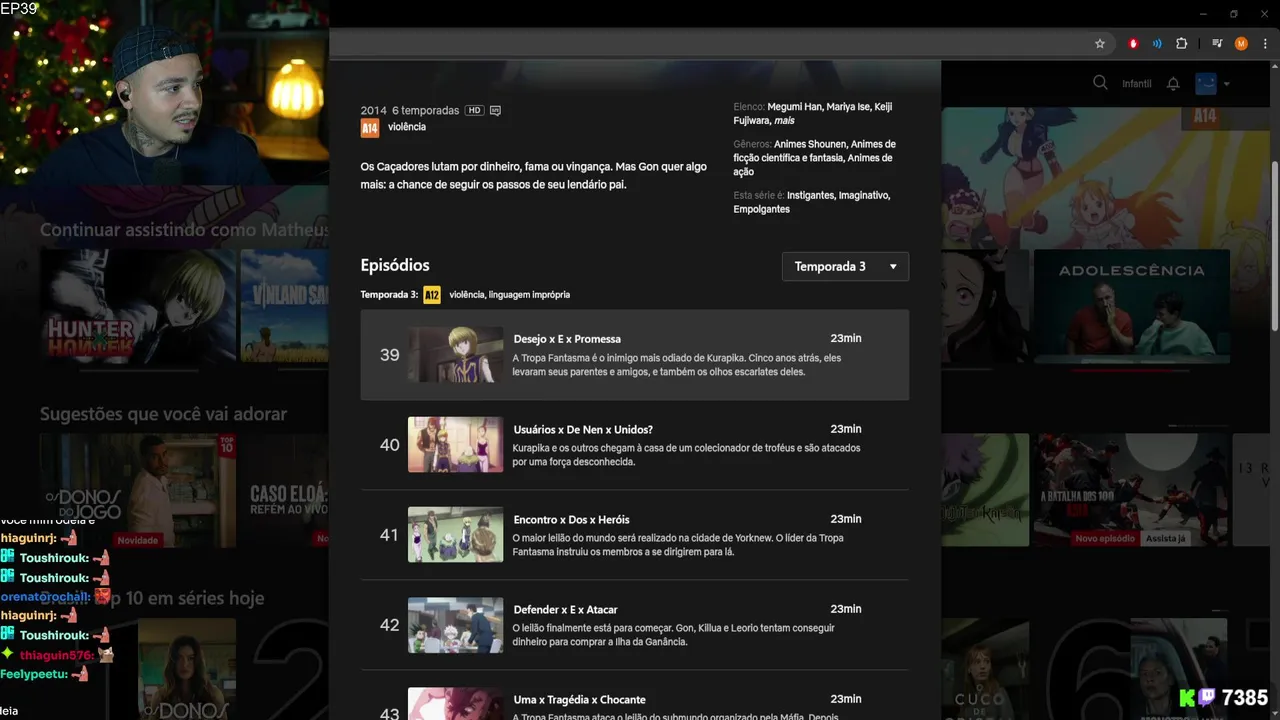This screenshot has width=1280, height=720.
Task: Expand the Netflix profile menu arrow
Action: [x=1226, y=84]
